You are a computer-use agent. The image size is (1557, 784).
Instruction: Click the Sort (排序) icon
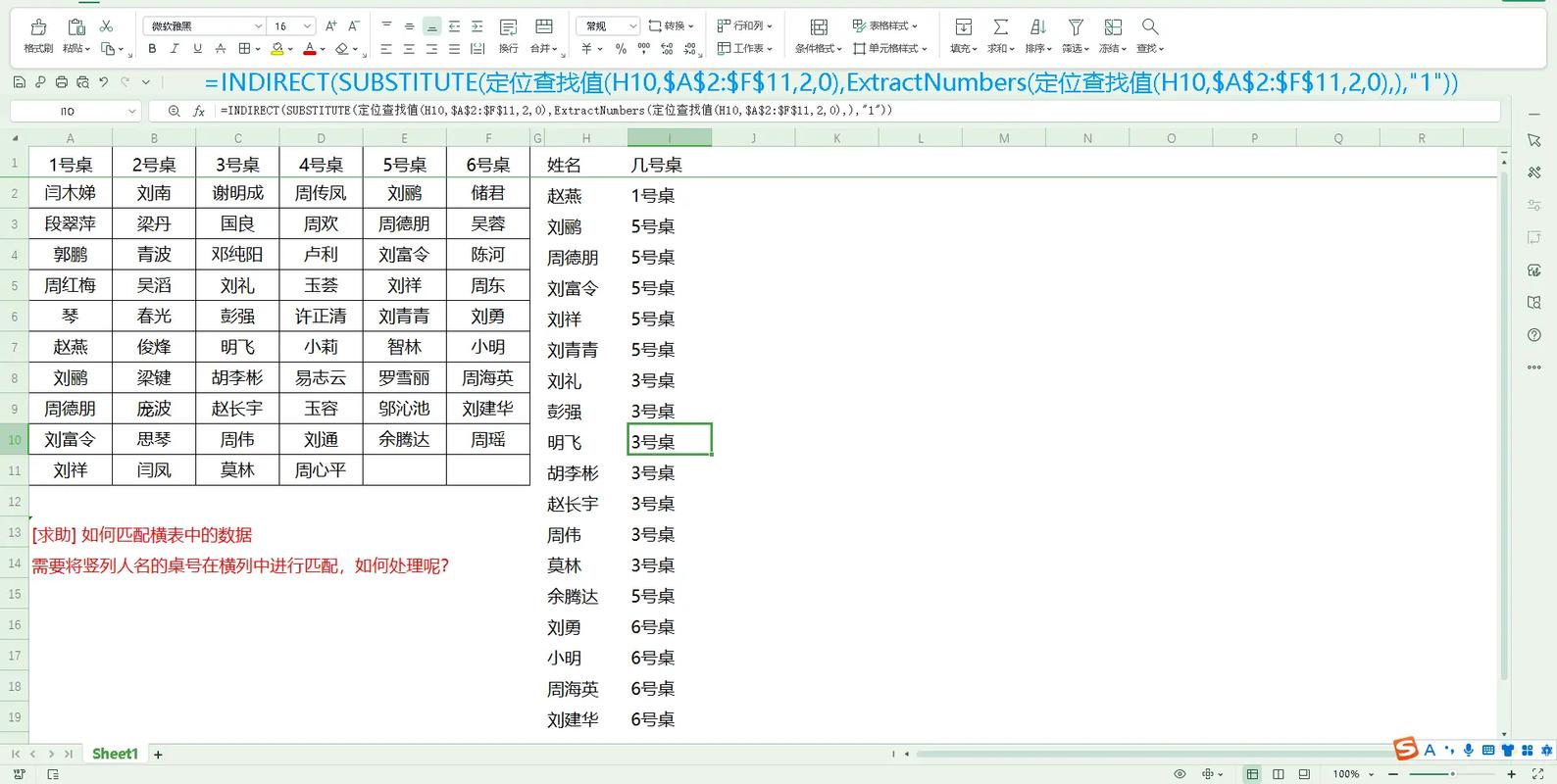[1037, 26]
